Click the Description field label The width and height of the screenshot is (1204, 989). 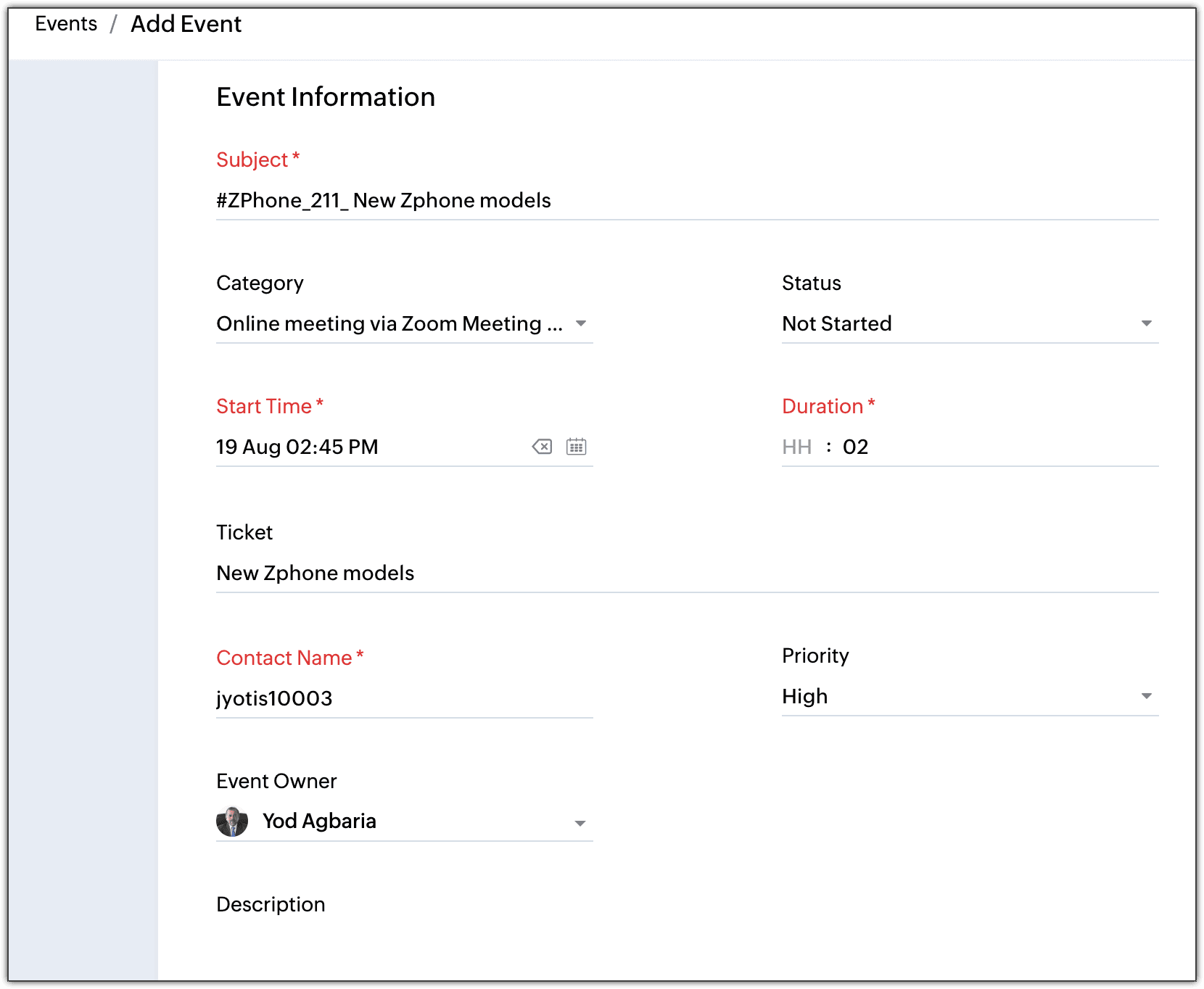(271, 904)
